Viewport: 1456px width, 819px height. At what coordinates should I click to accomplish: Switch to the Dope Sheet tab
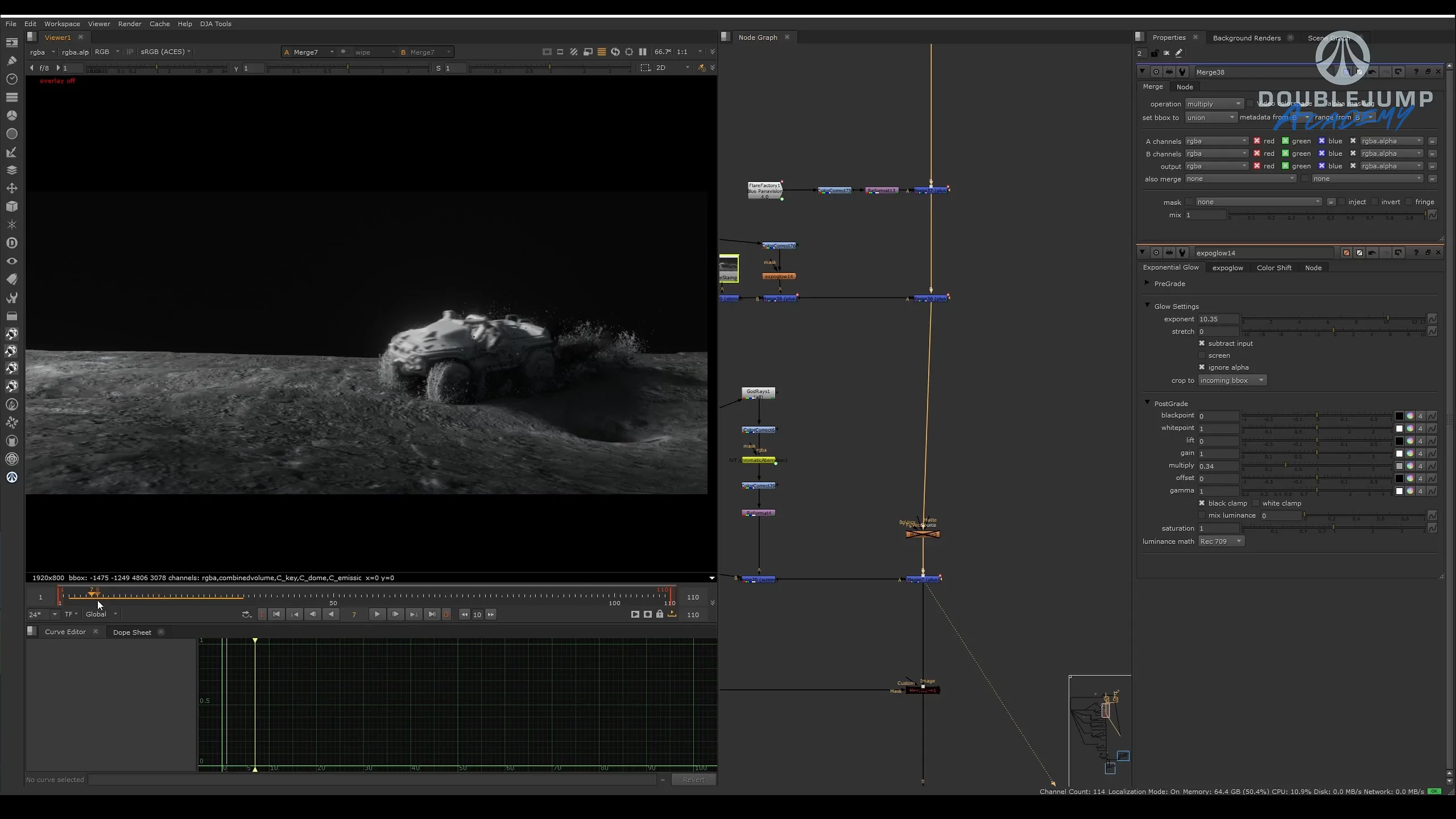131,632
